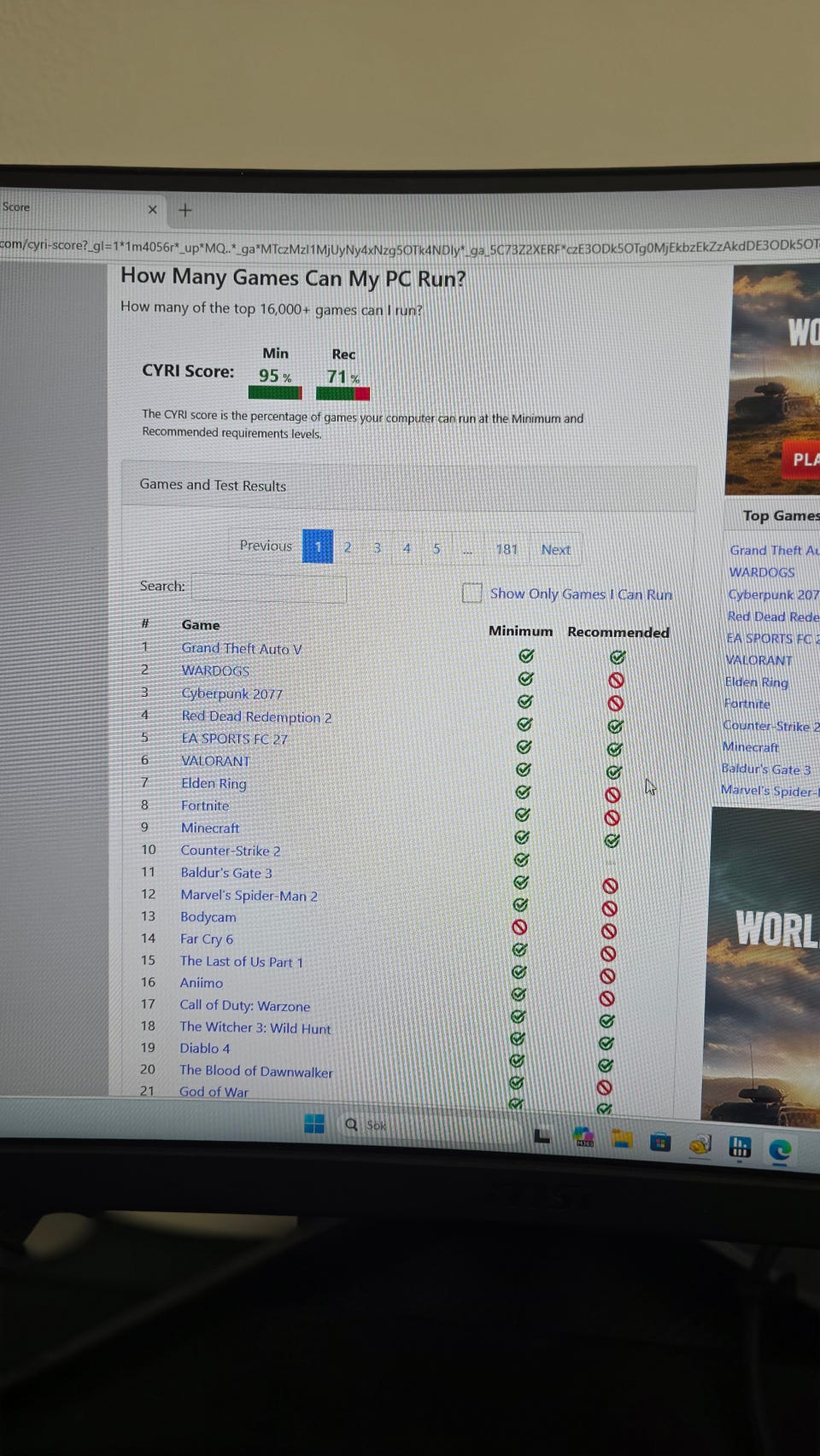
Task: Open The Blood of Dawnwalker link
Action: click(256, 1071)
